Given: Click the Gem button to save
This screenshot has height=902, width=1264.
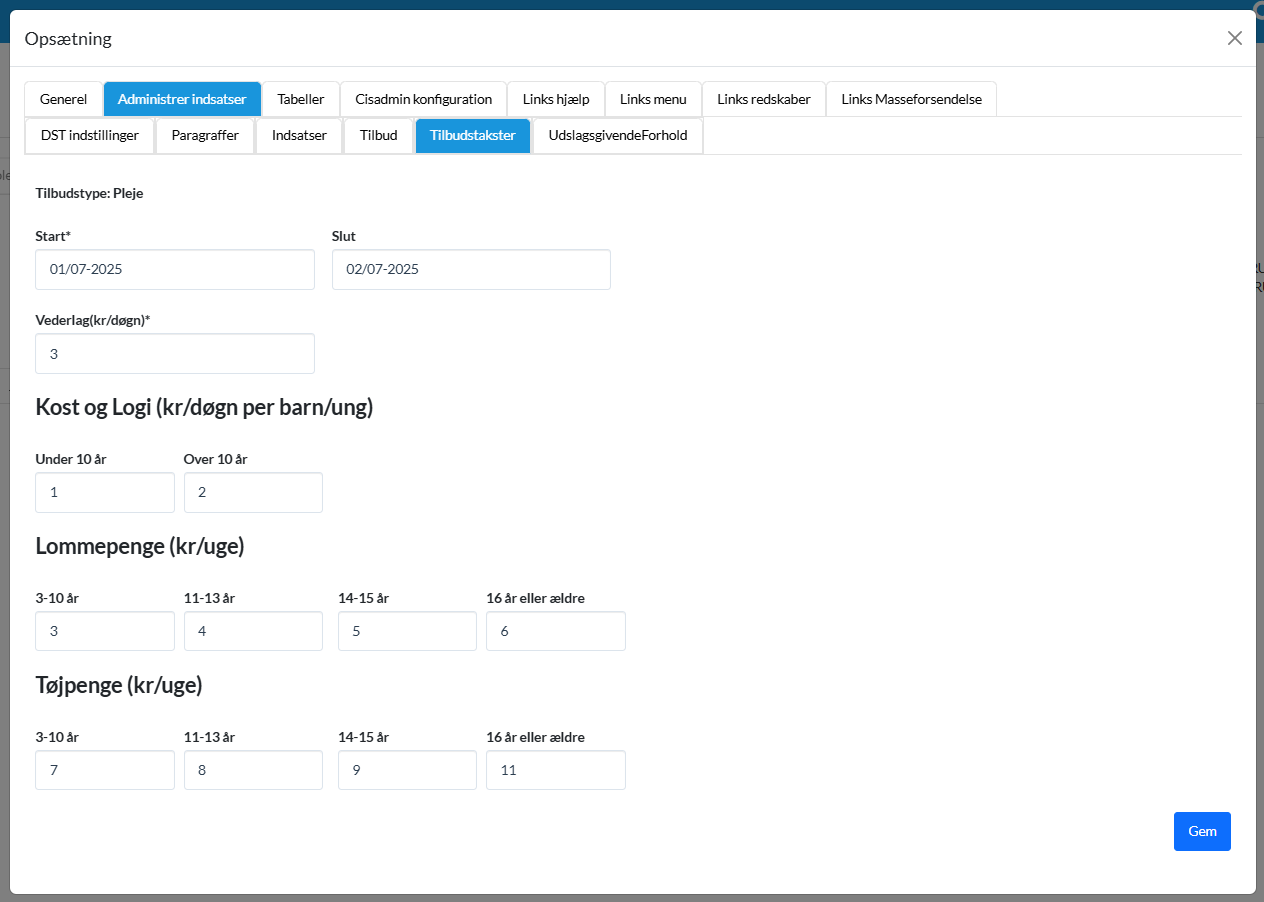Looking at the screenshot, I should (1201, 831).
